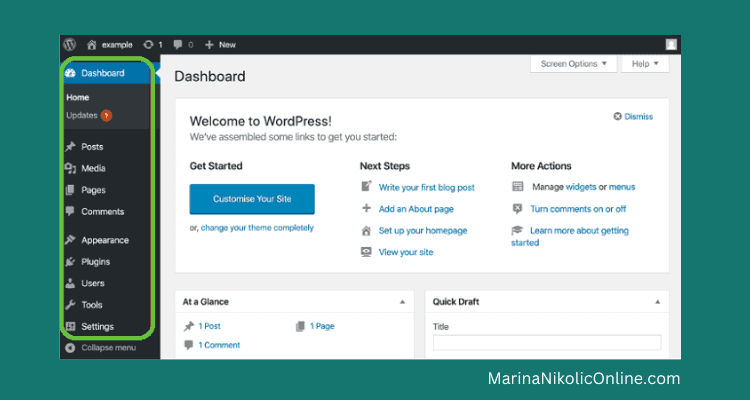Click the 1 Comment link
This screenshot has width=750, height=400.
coord(219,345)
